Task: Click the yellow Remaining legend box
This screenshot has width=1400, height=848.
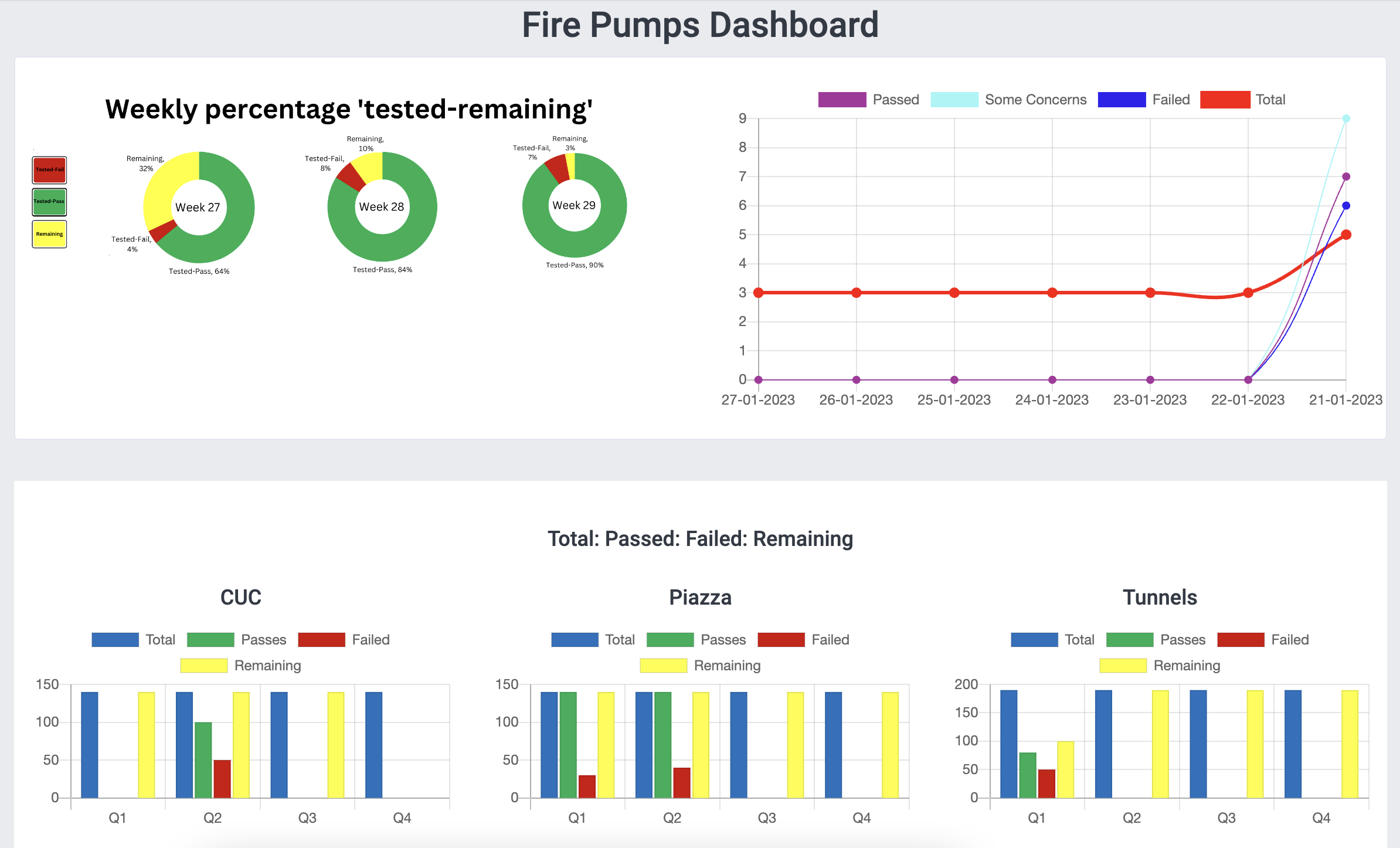Action: tap(49, 234)
